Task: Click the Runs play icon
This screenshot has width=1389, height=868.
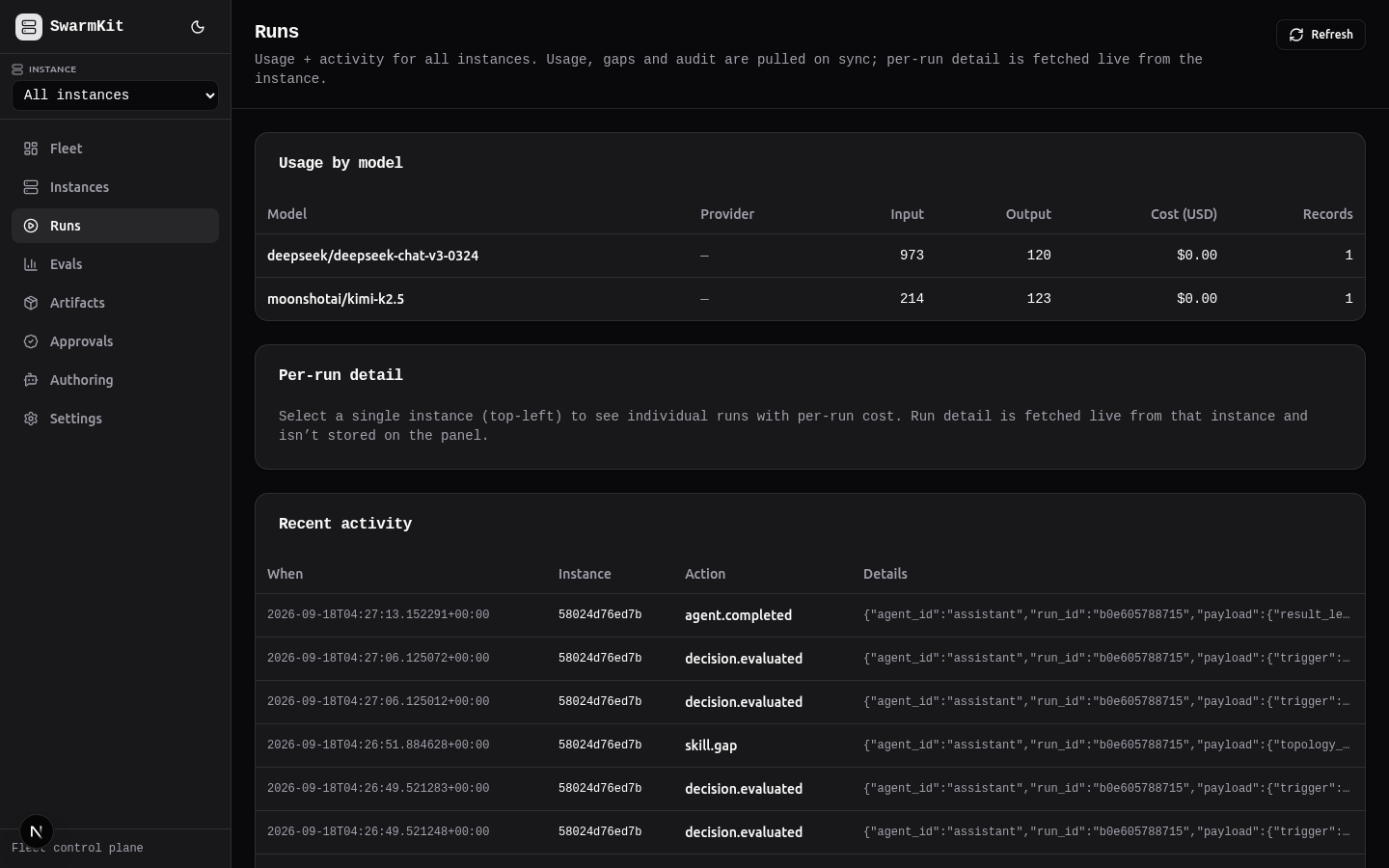Action: [x=31, y=226]
